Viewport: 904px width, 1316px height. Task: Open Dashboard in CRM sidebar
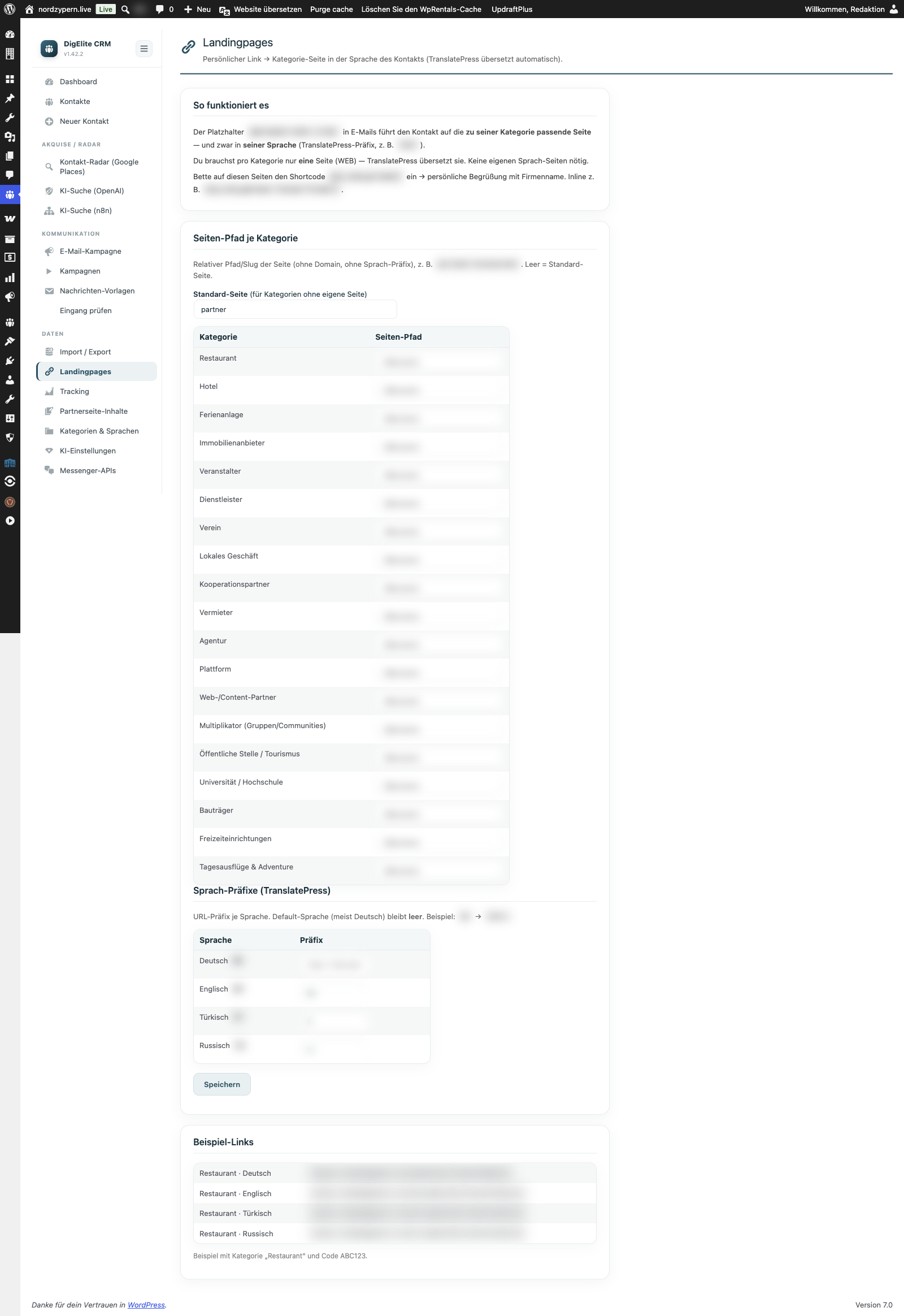coord(97,81)
